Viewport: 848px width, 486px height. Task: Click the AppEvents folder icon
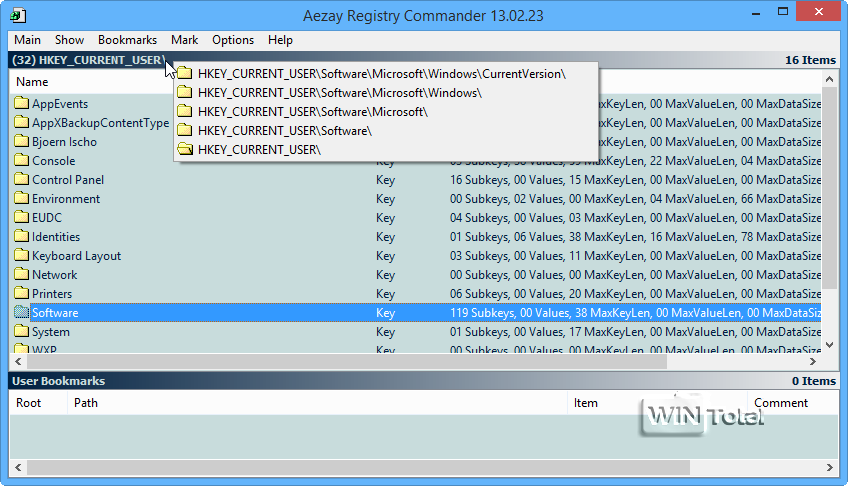pos(22,103)
